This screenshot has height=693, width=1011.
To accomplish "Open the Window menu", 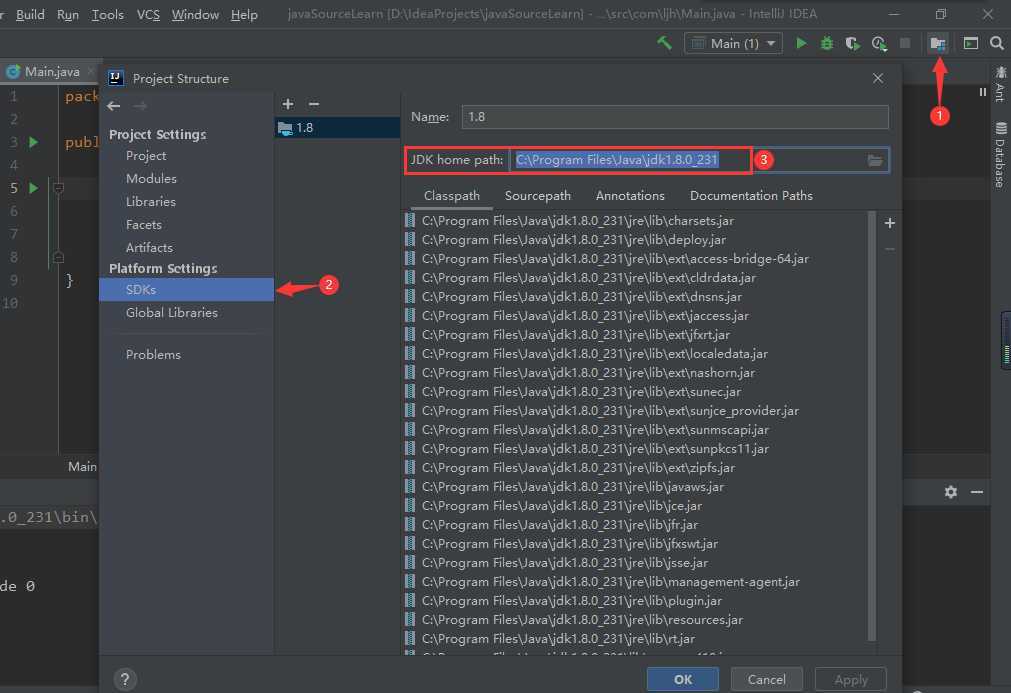I will click(x=195, y=14).
